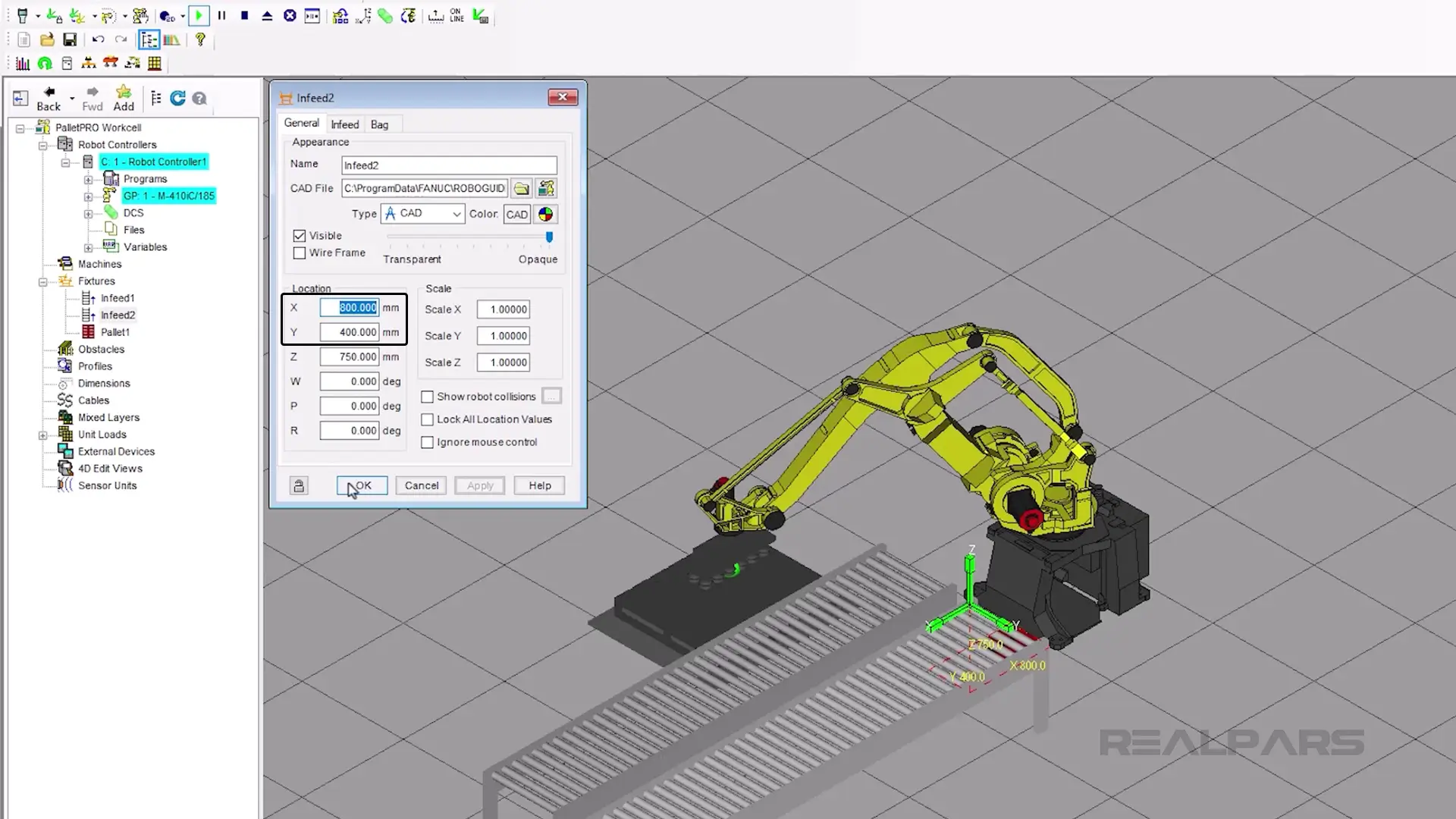Switch to the General tab
Image resolution: width=1456 pixels, height=819 pixels.
[301, 123]
